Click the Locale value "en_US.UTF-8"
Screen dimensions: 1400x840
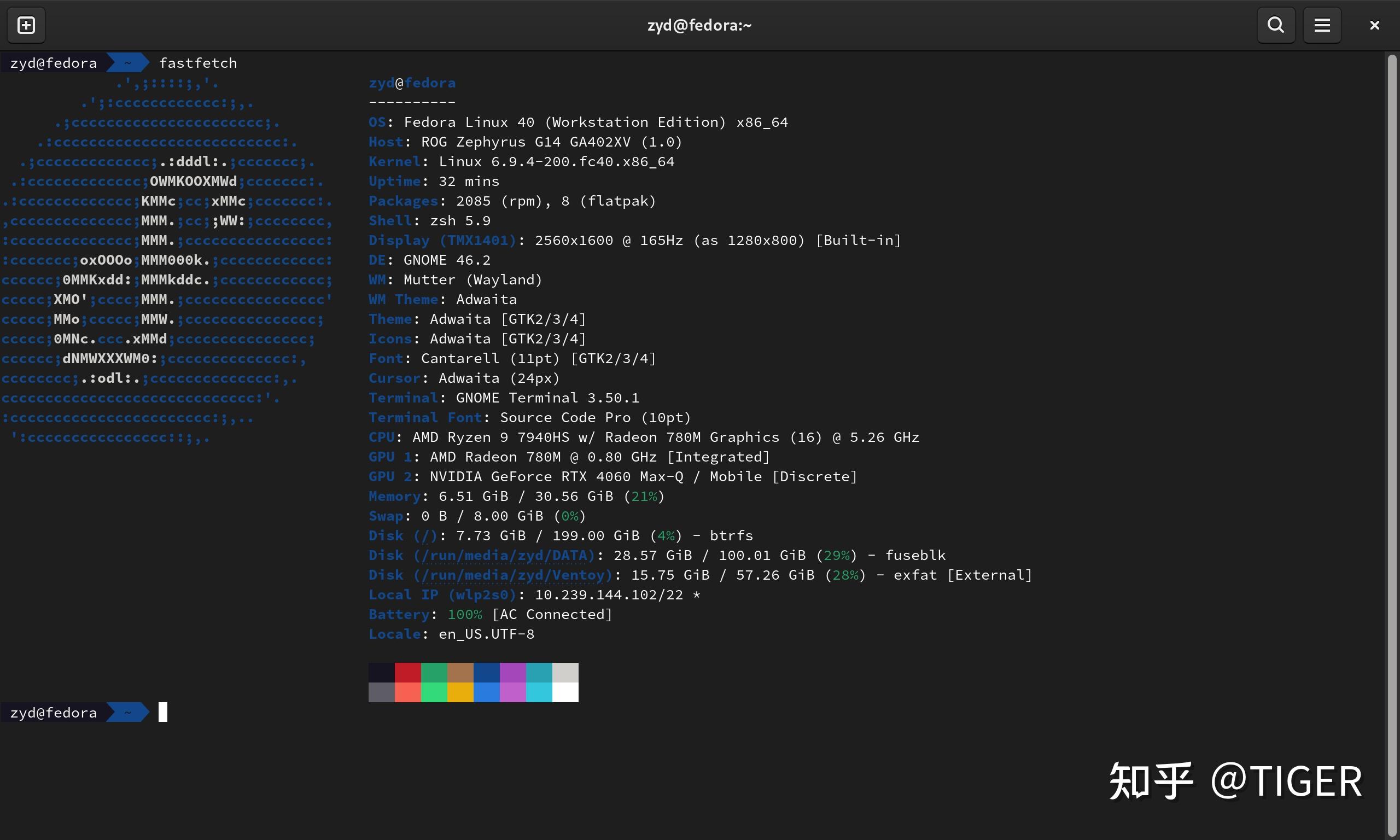coord(487,634)
